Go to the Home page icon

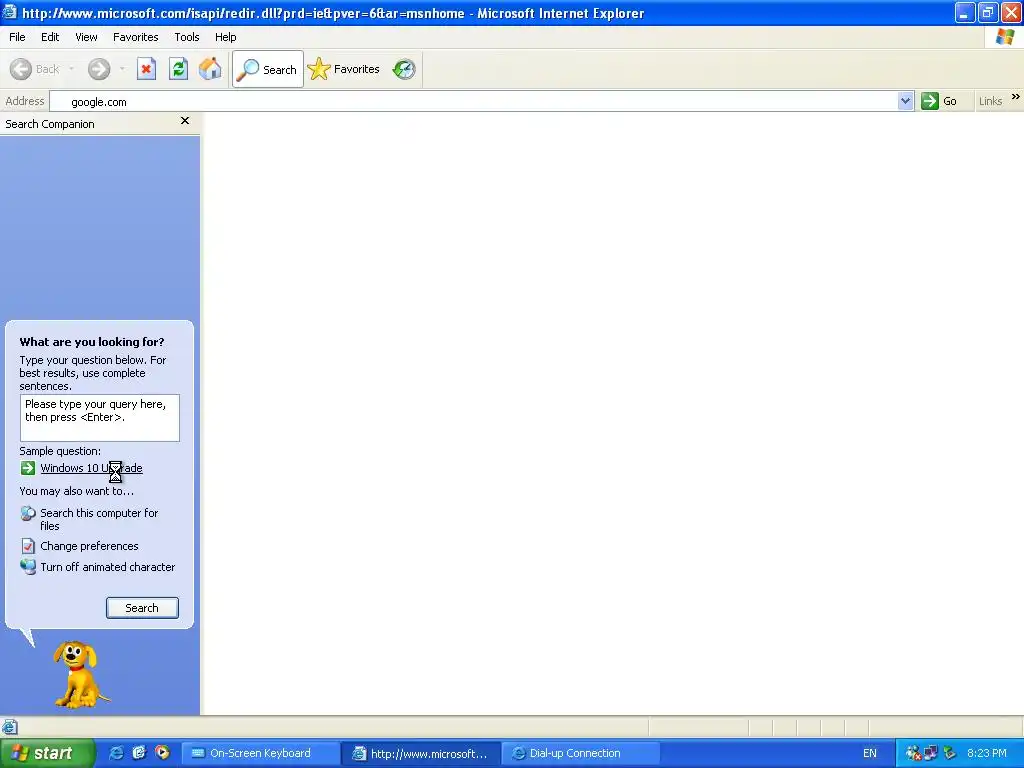210,69
